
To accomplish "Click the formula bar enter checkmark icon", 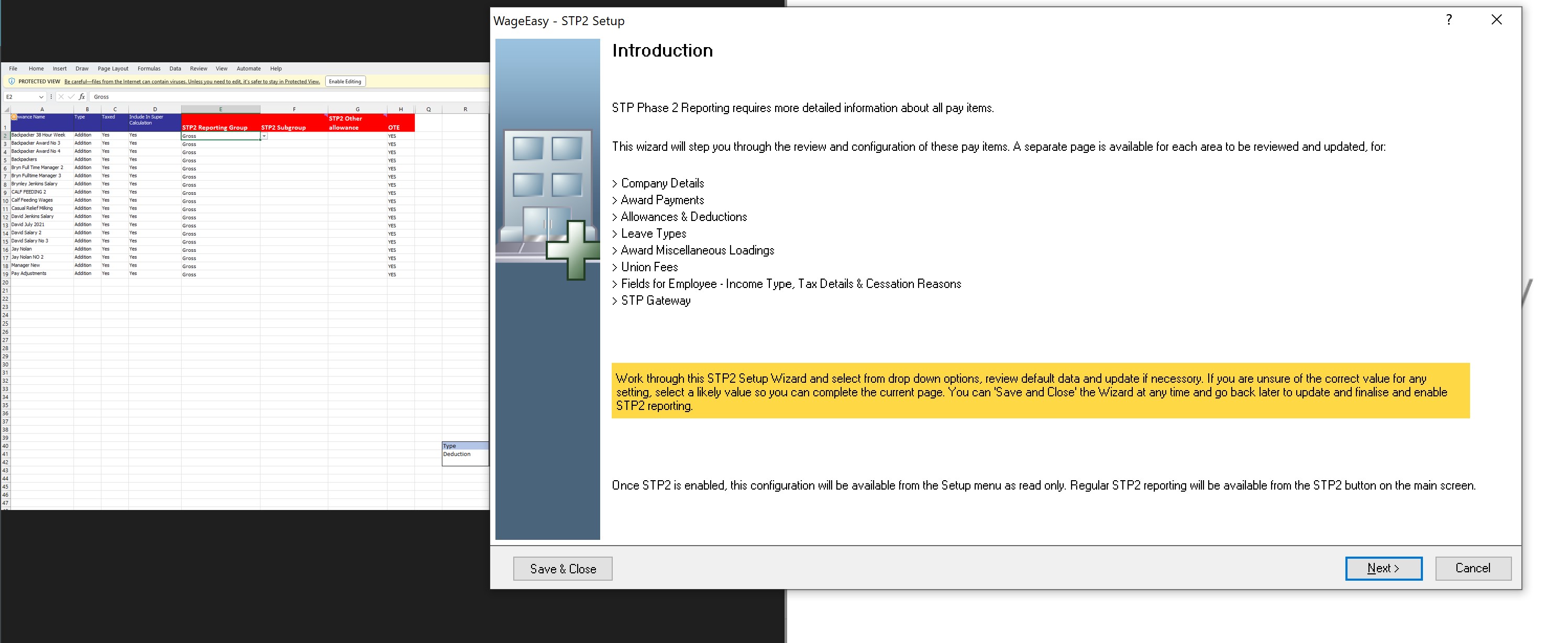I will 71,97.
